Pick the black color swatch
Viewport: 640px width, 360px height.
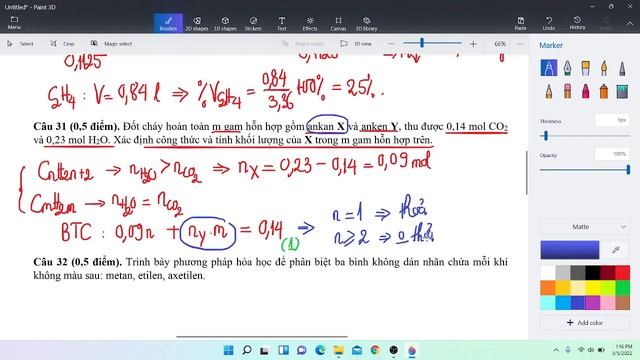[x=593, y=273]
